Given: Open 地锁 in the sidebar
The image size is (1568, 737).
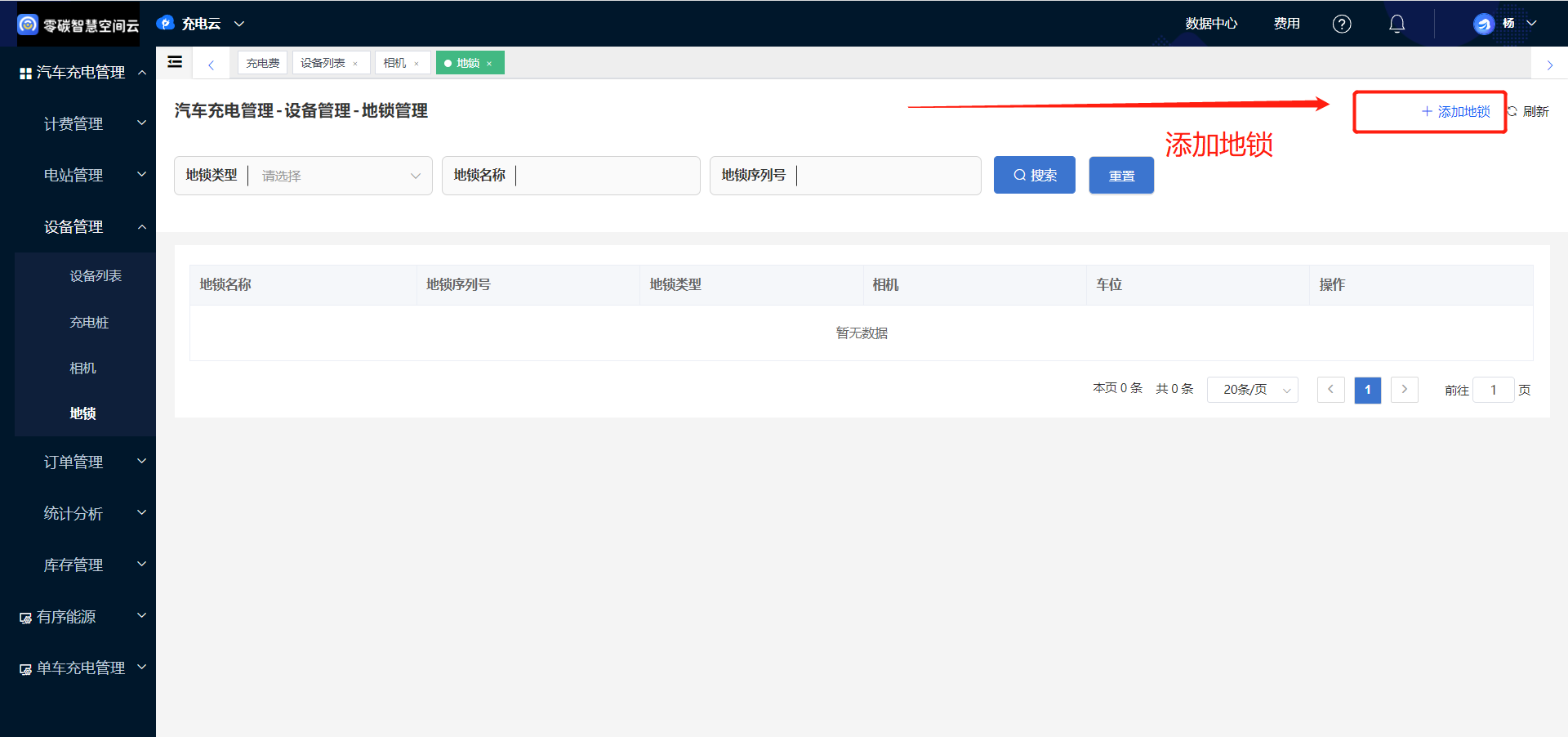Looking at the screenshot, I should click(x=82, y=413).
